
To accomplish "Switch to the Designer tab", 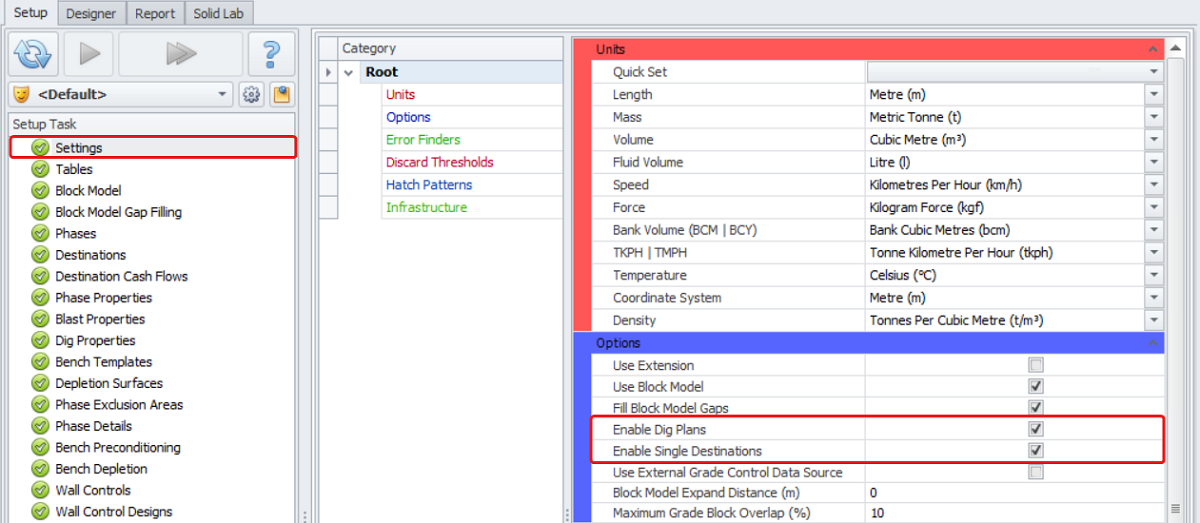I will pos(92,13).
